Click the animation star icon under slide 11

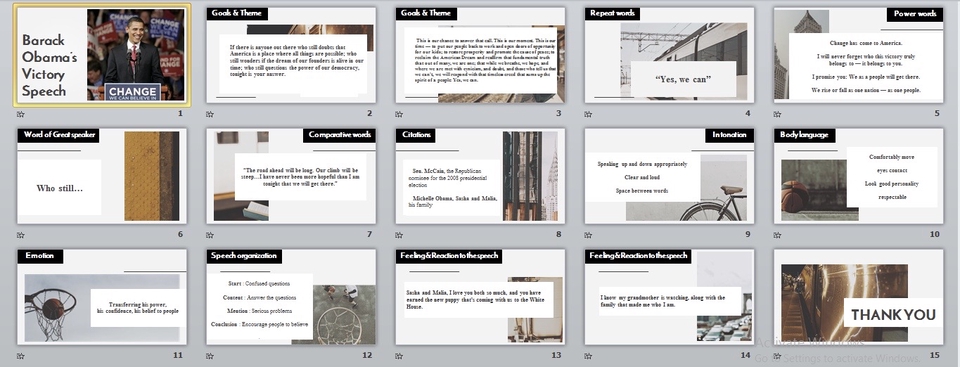(x=21, y=355)
